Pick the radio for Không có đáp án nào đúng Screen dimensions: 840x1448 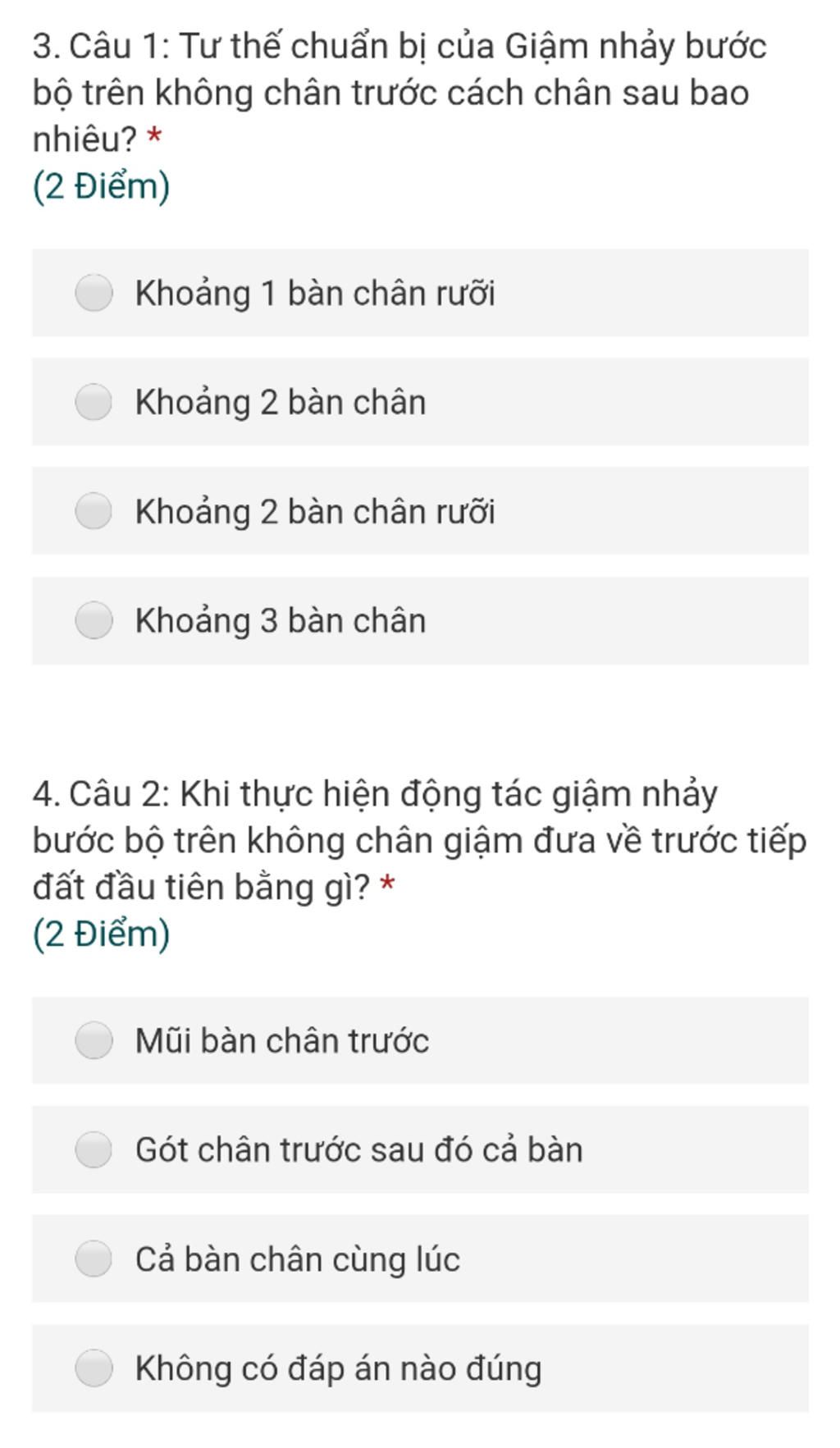click(94, 1368)
